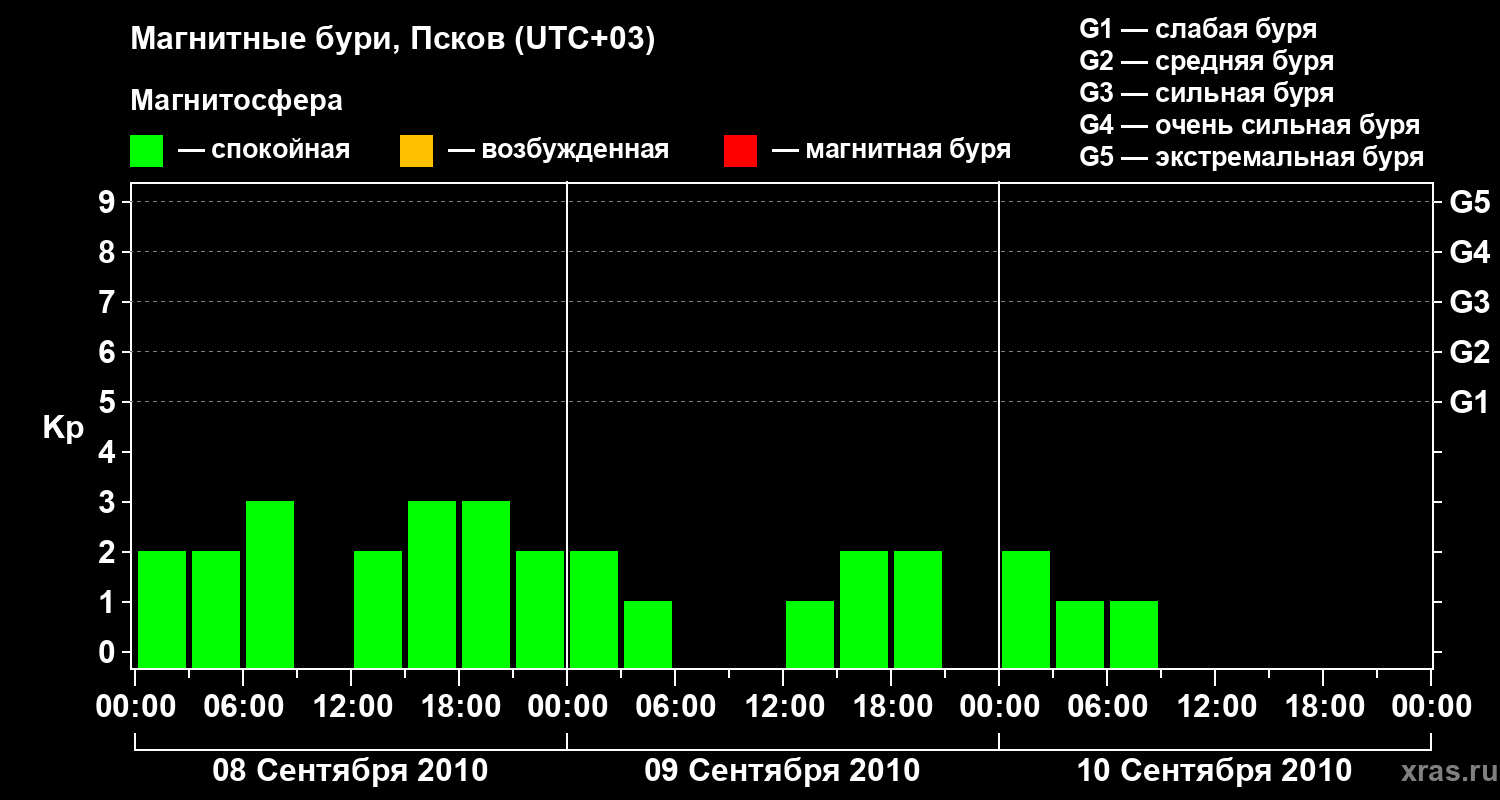Click '06:00' time label under 10 Сентября
This screenshot has width=1500, height=800.
pos(1107,707)
